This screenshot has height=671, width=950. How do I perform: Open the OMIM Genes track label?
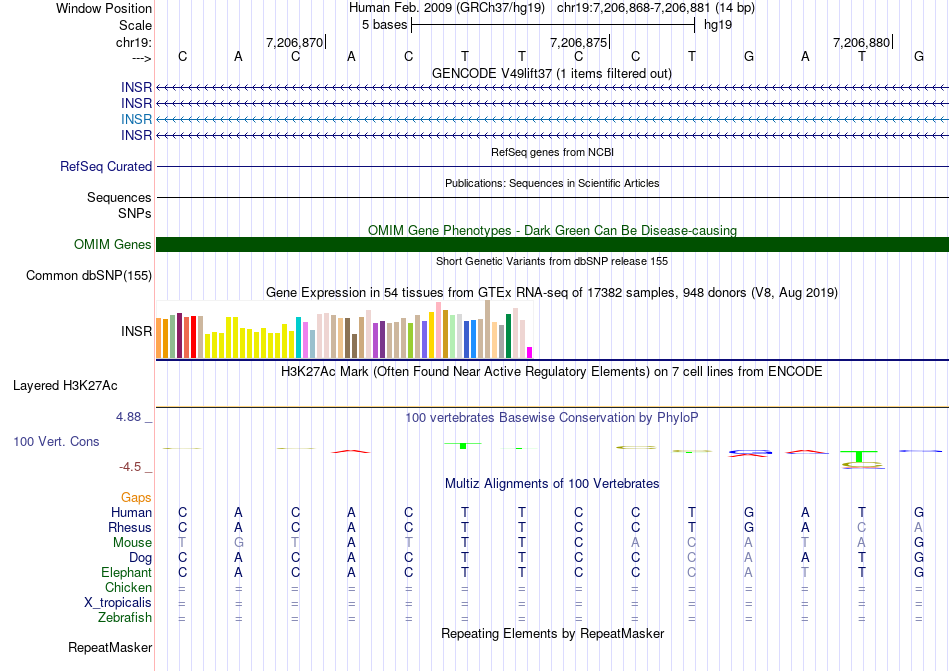112,245
